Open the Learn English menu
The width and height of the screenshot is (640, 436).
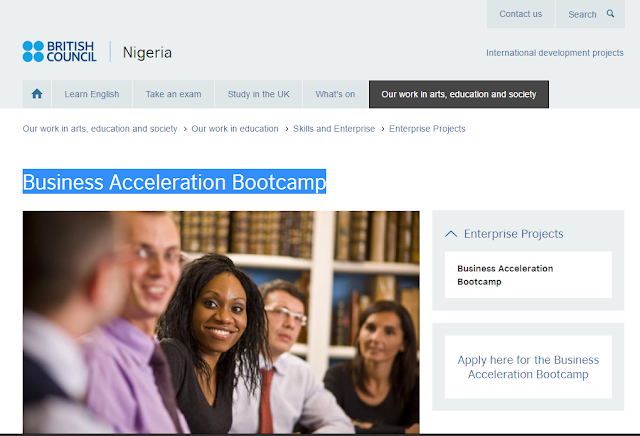92,94
